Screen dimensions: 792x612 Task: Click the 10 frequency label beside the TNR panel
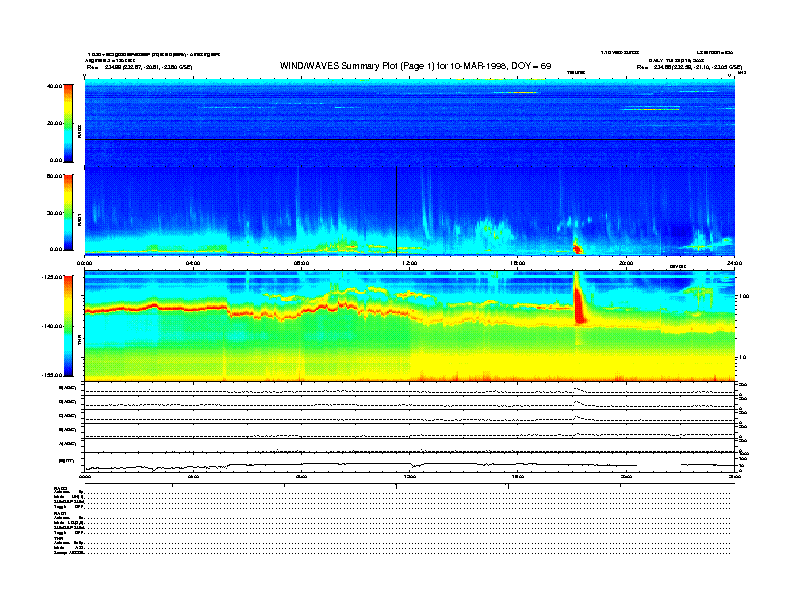[x=742, y=358]
